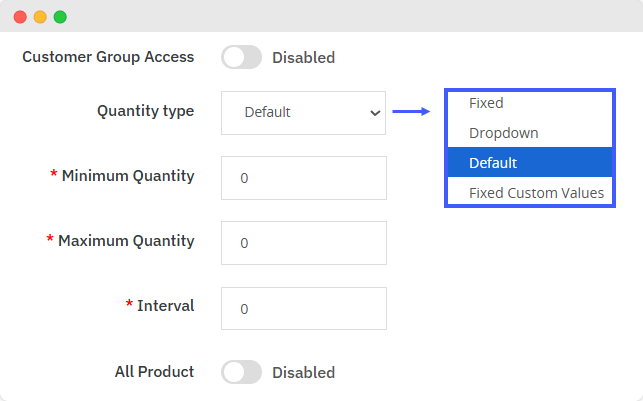
Task: Minimize window using yellow button
Action: click(x=40, y=17)
